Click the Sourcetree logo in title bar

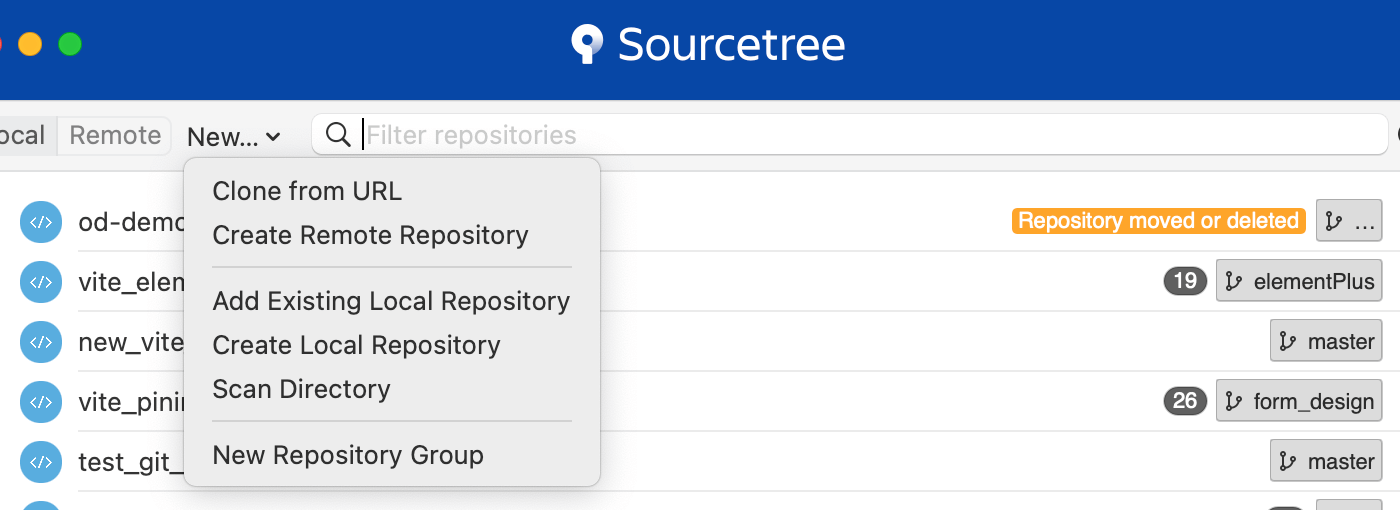pyautogui.click(x=587, y=45)
